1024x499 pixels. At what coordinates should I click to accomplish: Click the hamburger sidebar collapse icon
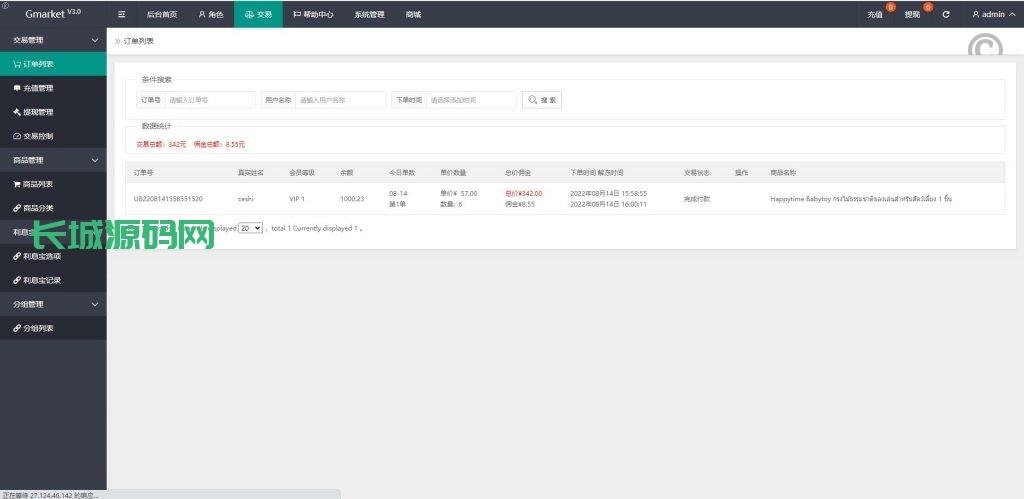(x=122, y=14)
